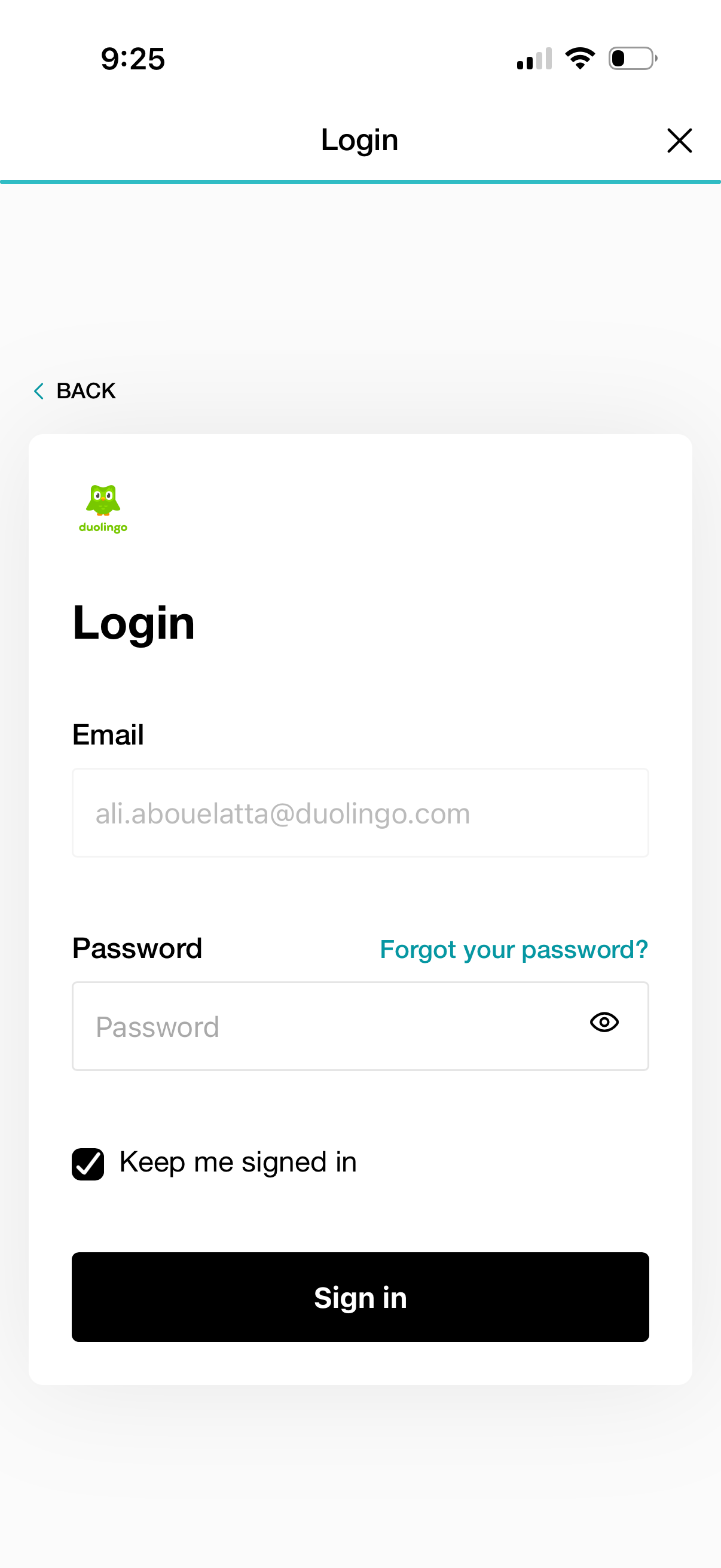Image resolution: width=721 pixels, height=1568 pixels.
Task: Click the Email field label
Action: pyautogui.click(x=108, y=734)
